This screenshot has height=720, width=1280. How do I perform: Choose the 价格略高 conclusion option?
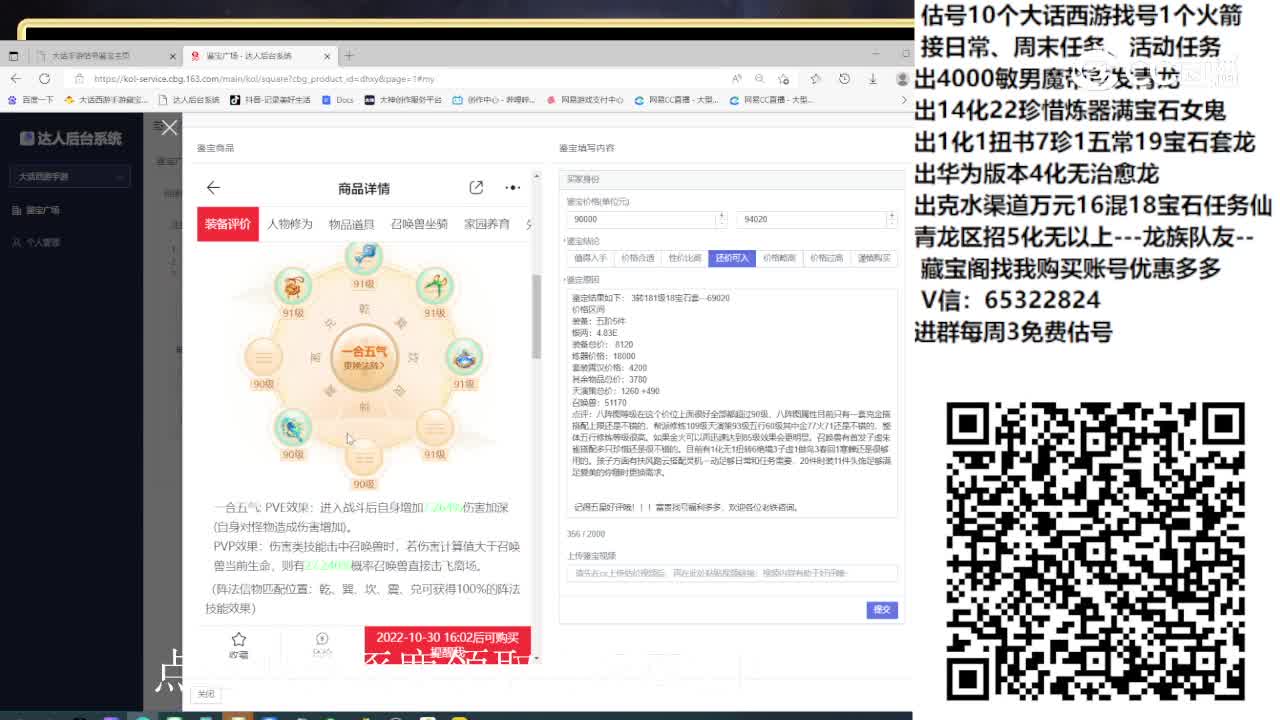(779, 258)
